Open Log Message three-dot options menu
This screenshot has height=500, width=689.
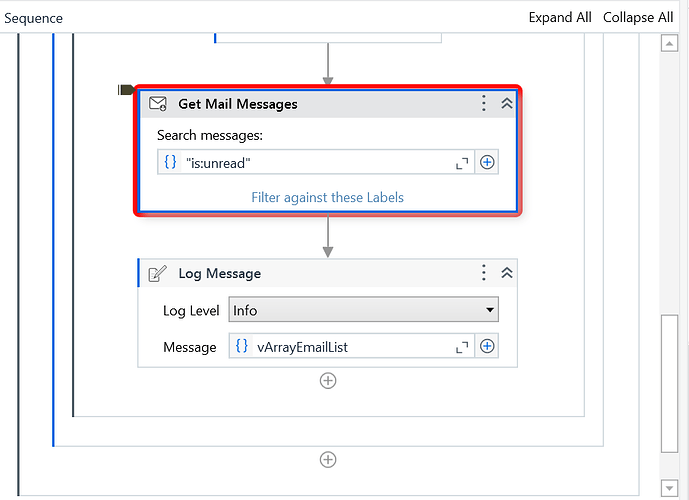(x=484, y=273)
